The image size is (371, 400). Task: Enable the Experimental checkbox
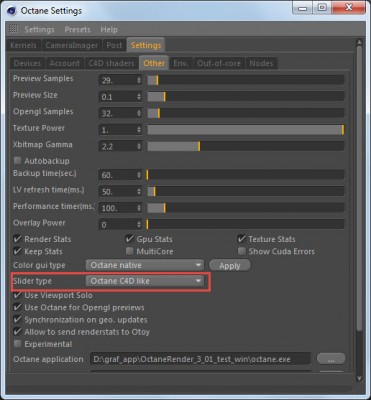click(x=17, y=344)
